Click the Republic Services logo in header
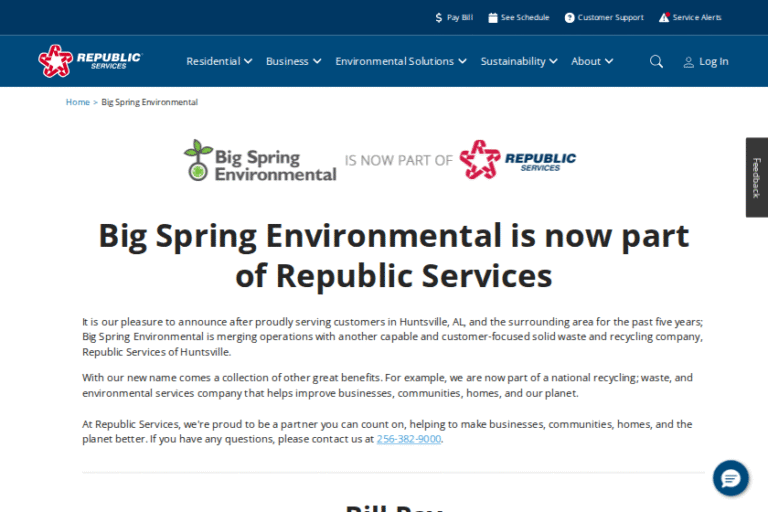Viewport: 768px width, 512px height. (90, 61)
